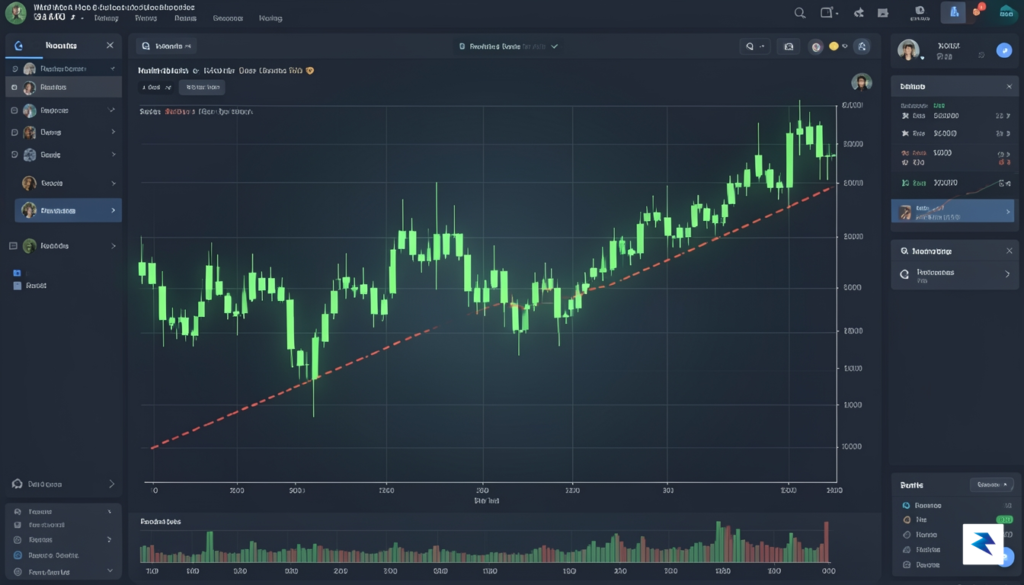Click the search icon in the second right panel header
The height and width of the screenshot is (585, 1024).
pos(904,251)
